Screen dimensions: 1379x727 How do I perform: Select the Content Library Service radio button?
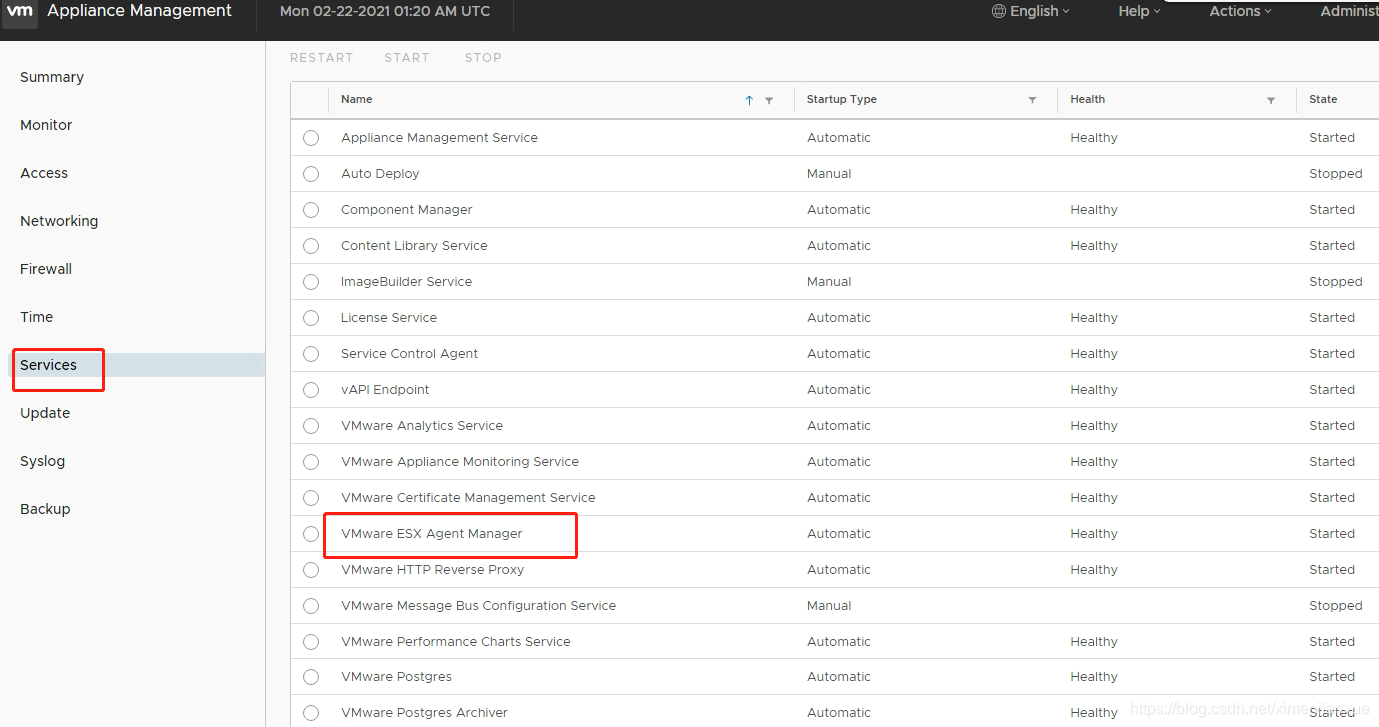(x=311, y=246)
